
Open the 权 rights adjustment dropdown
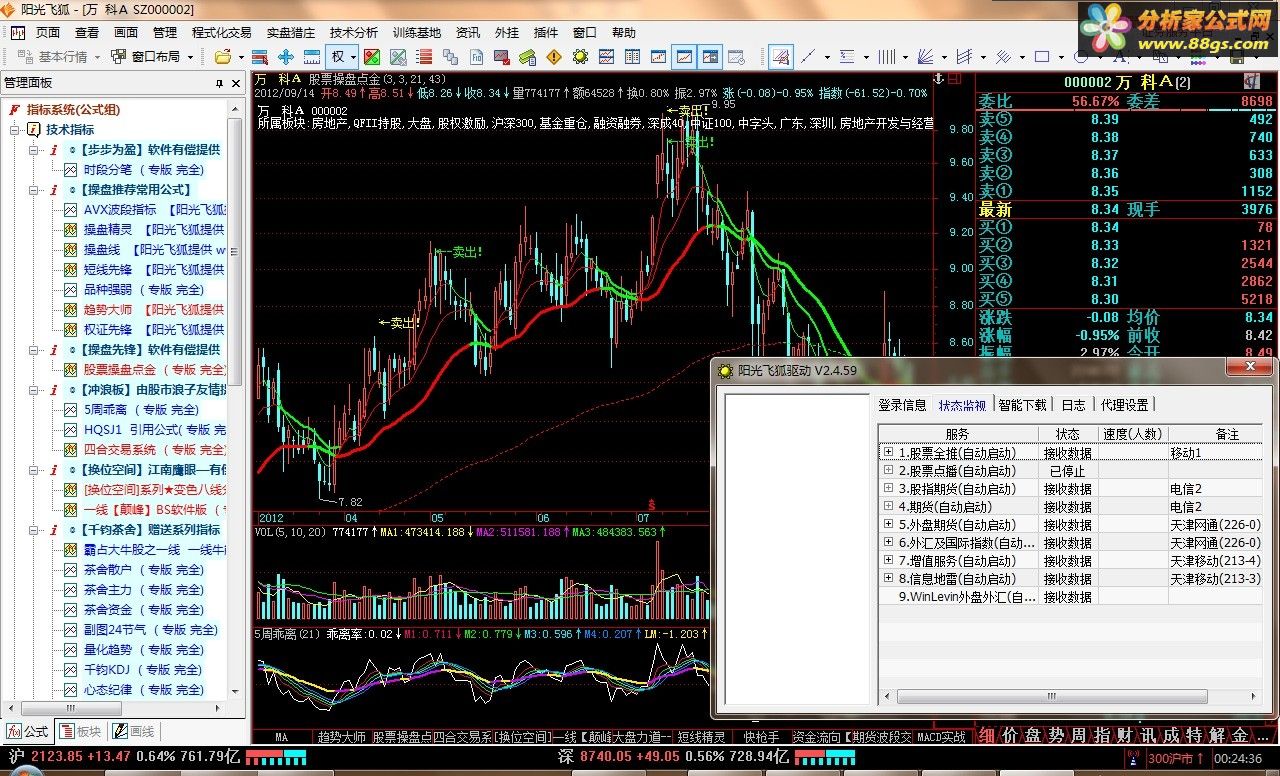[353, 57]
